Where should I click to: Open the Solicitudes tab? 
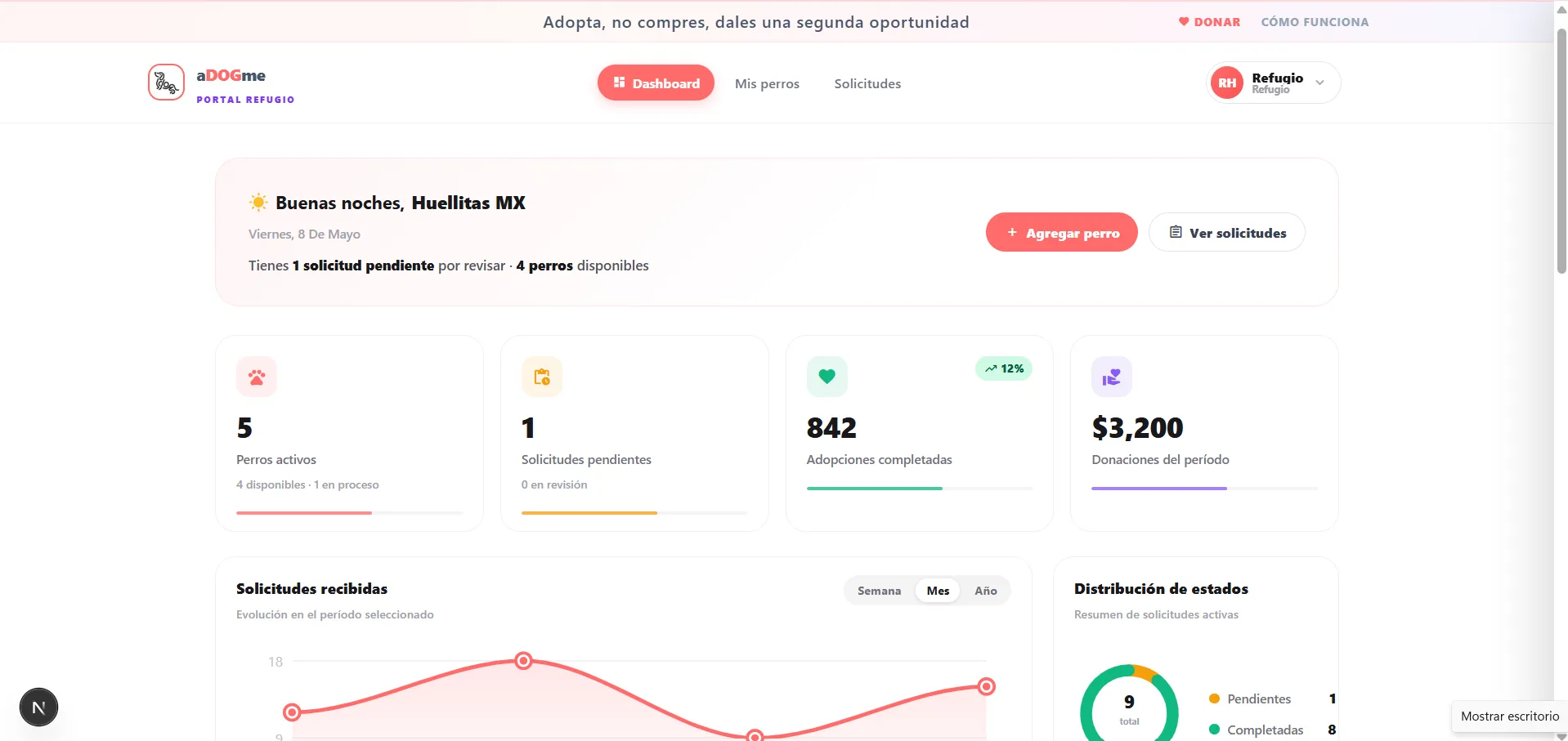(867, 83)
